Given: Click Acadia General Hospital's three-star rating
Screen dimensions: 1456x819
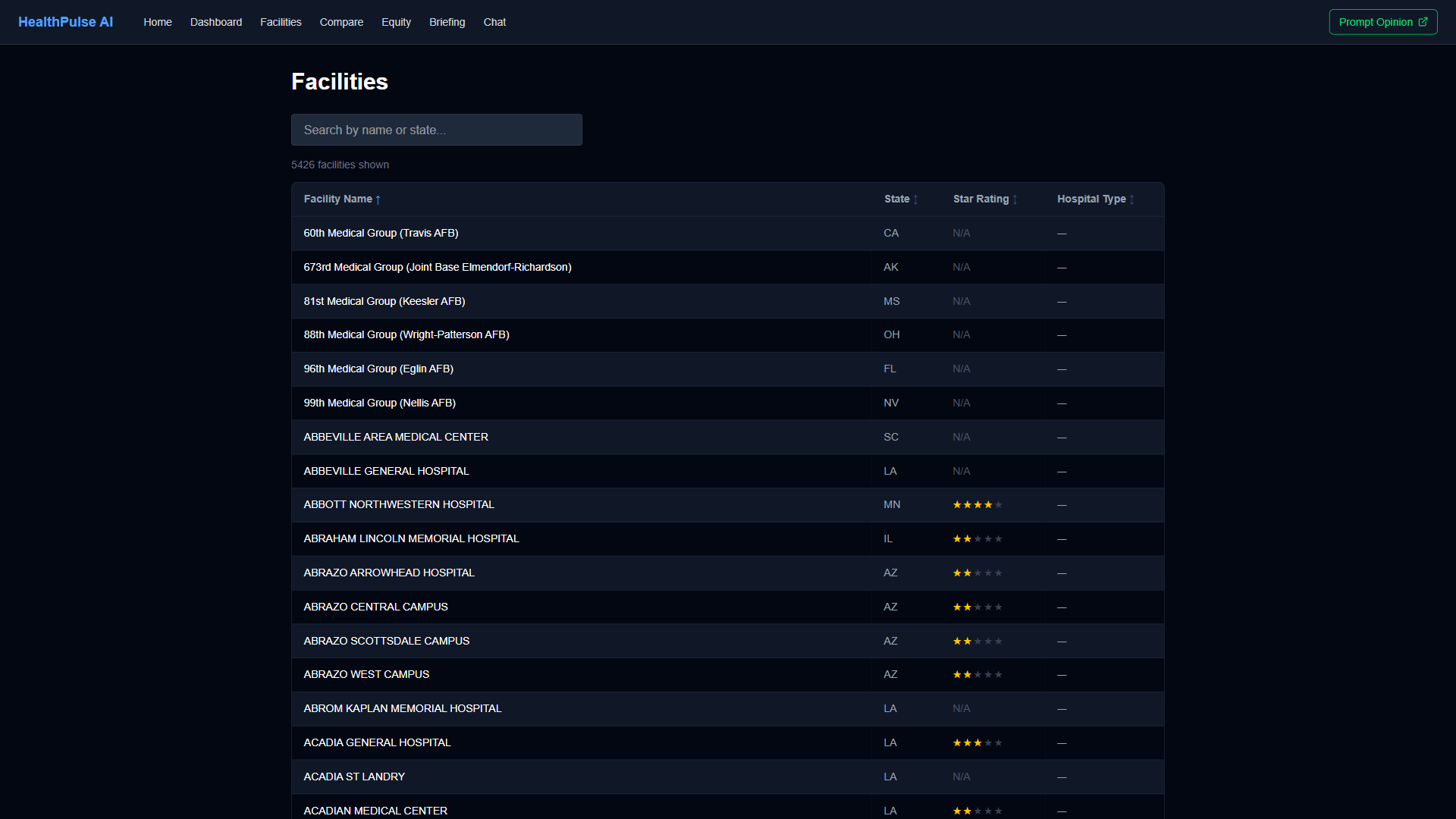Looking at the screenshot, I should 977,743.
